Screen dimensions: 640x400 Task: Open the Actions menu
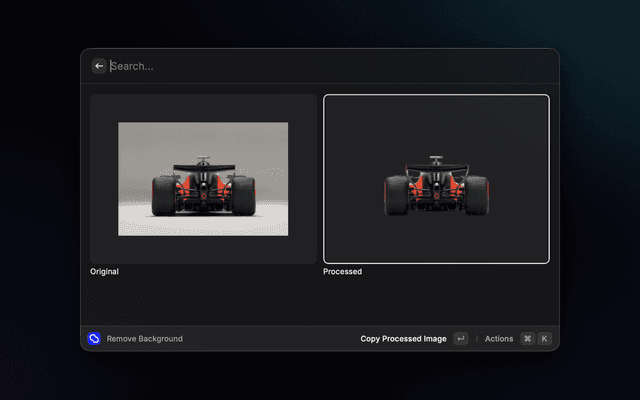(x=499, y=339)
